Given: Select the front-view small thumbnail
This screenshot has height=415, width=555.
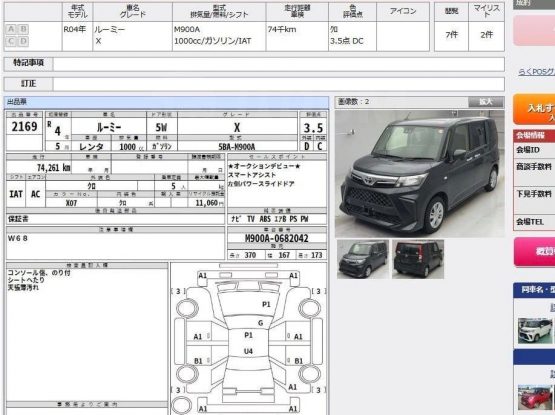Looking at the screenshot, I should (x=363, y=259).
